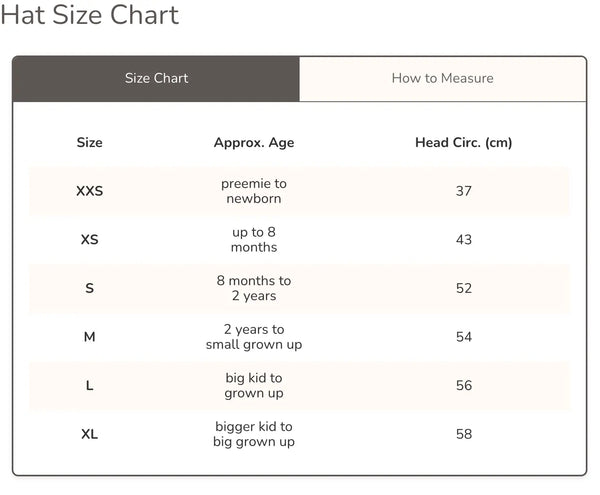Screen dimensions: 600x495
Task: Click the "bigger kid to big grown up" cell
Action: pos(254,434)
